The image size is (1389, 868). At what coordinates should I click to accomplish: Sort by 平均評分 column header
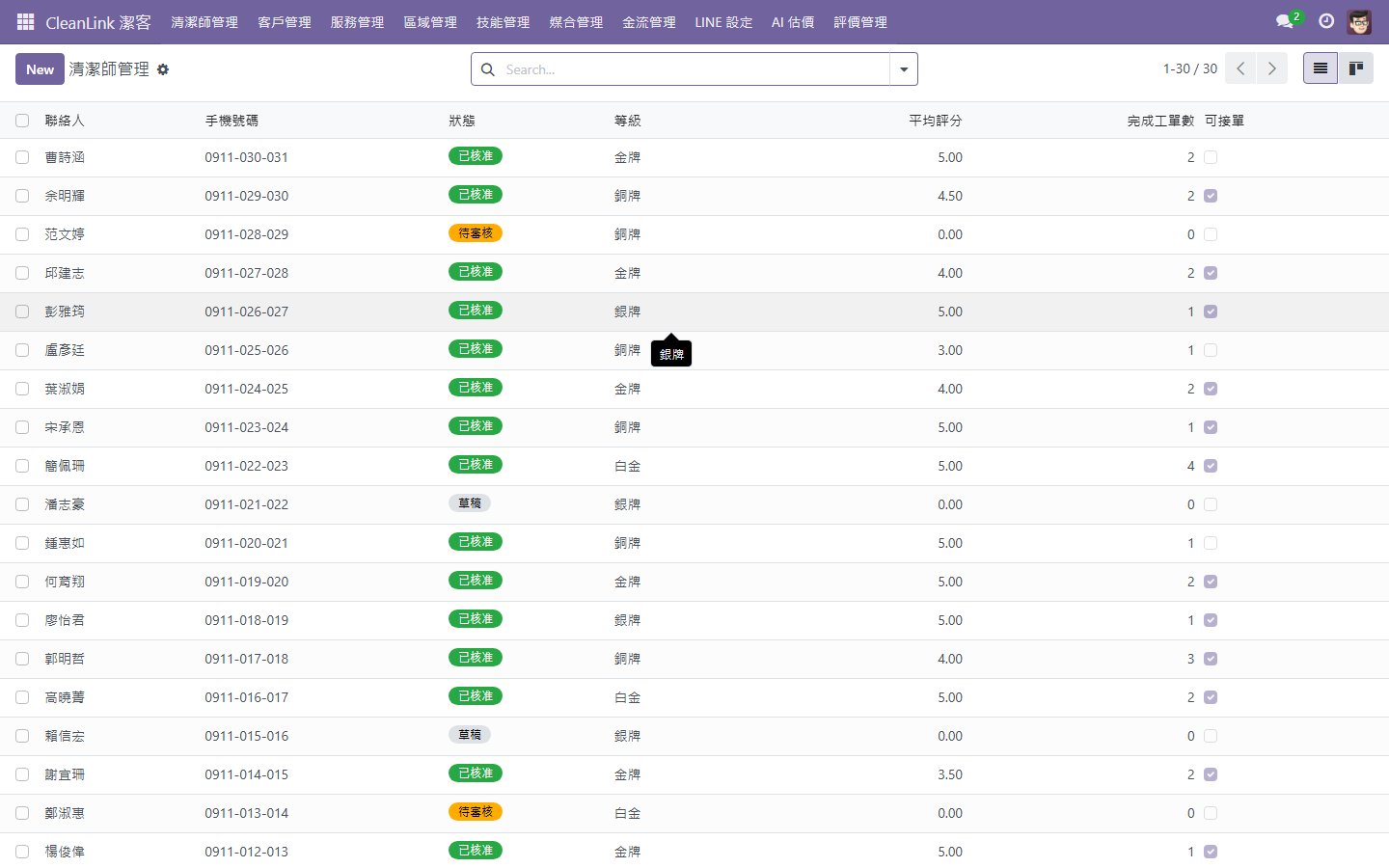pos(935,121)
